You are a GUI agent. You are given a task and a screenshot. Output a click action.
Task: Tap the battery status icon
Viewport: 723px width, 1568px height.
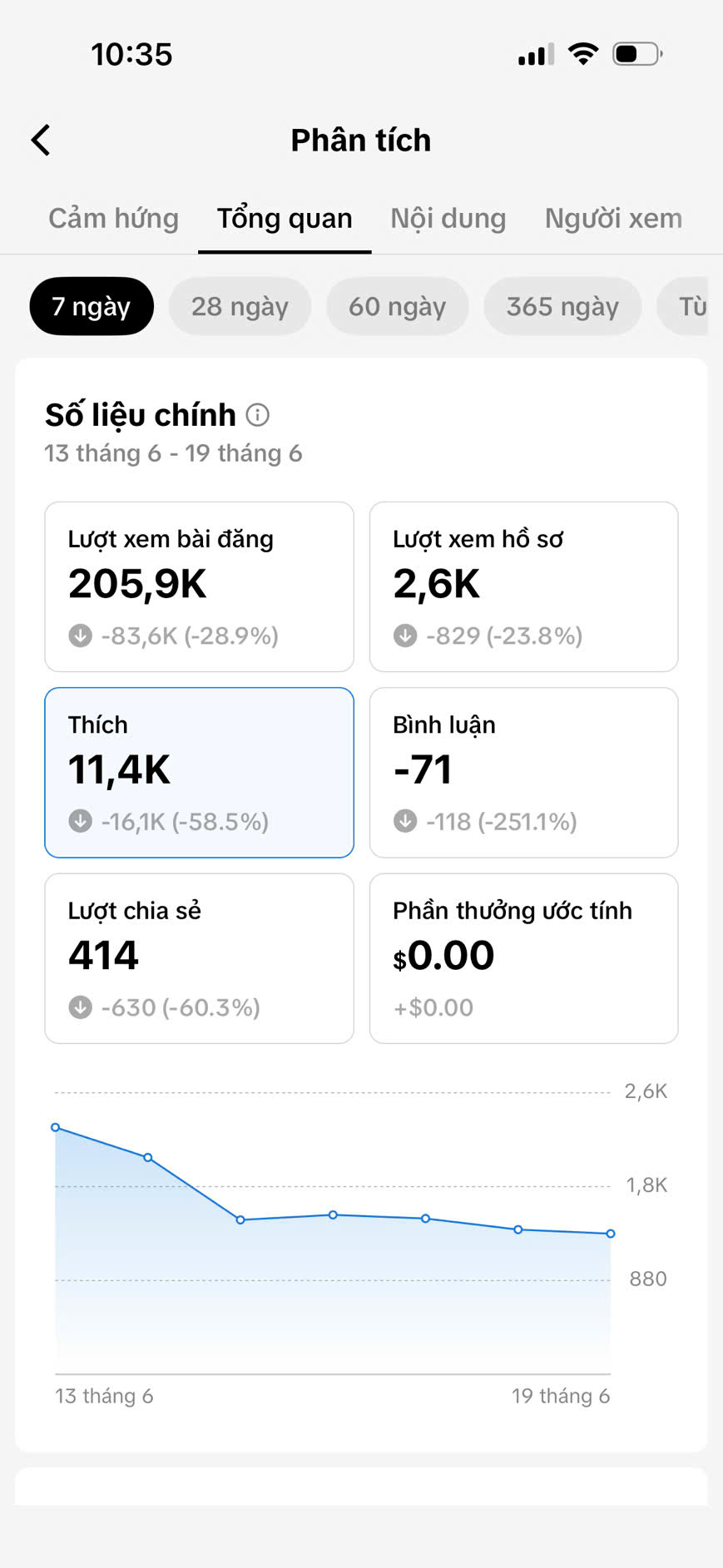point(637,54)
